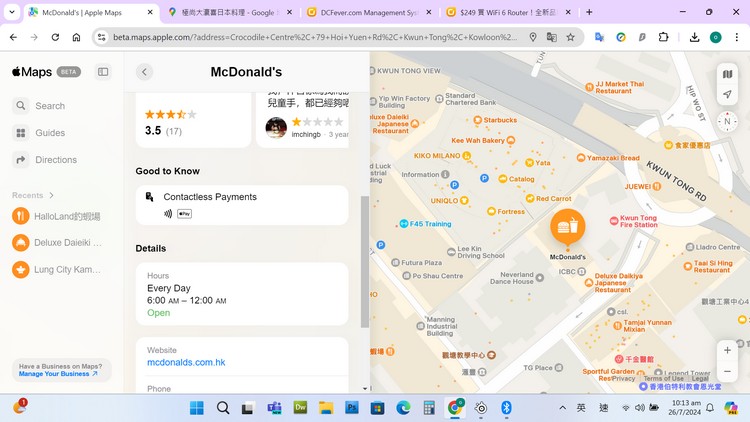Select the McDonald's map pin

click(x=568, y=227)
